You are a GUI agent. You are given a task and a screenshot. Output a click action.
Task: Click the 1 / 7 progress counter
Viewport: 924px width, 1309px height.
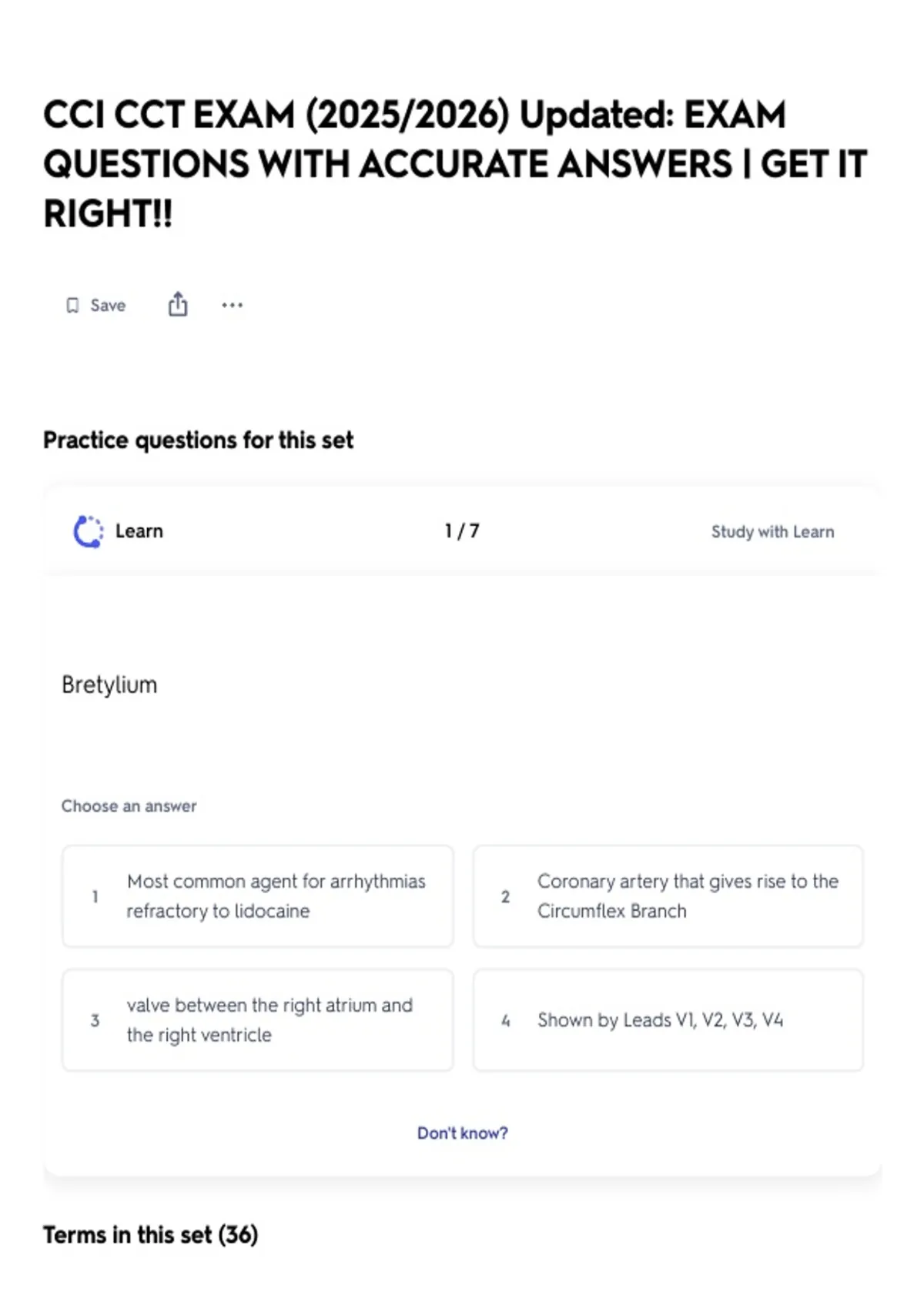click(x=462, y=531)
